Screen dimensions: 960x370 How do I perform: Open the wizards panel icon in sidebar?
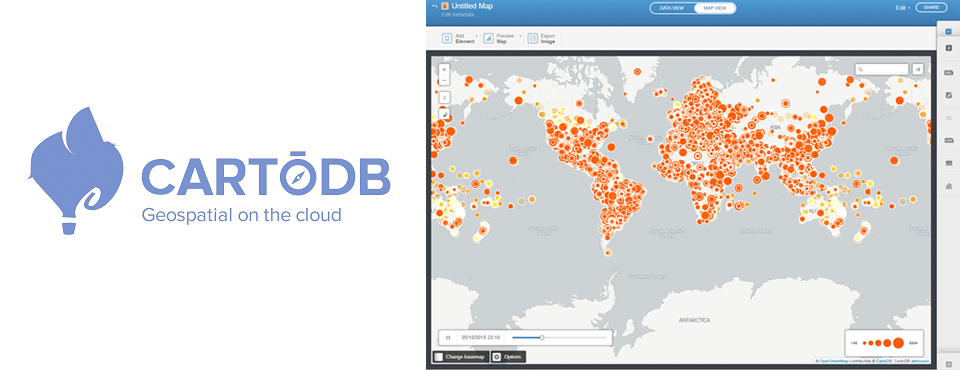point(948,95)
